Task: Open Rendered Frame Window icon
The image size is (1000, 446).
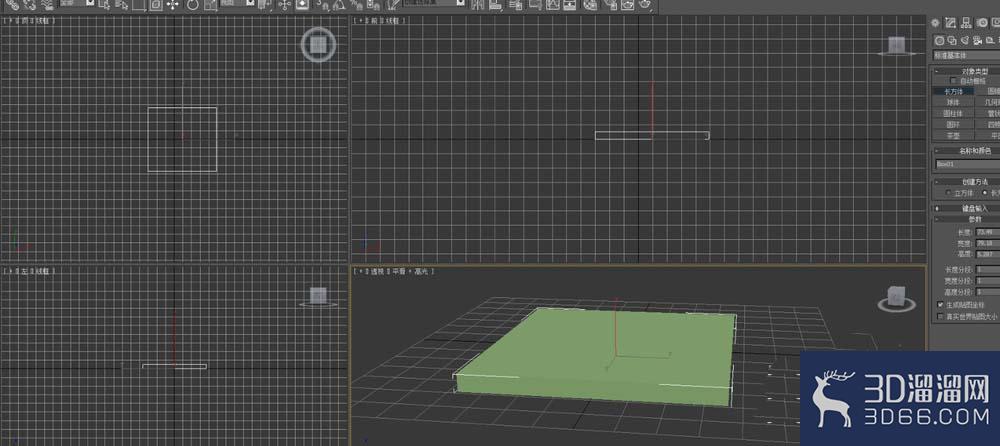Action: click(628, 6)
